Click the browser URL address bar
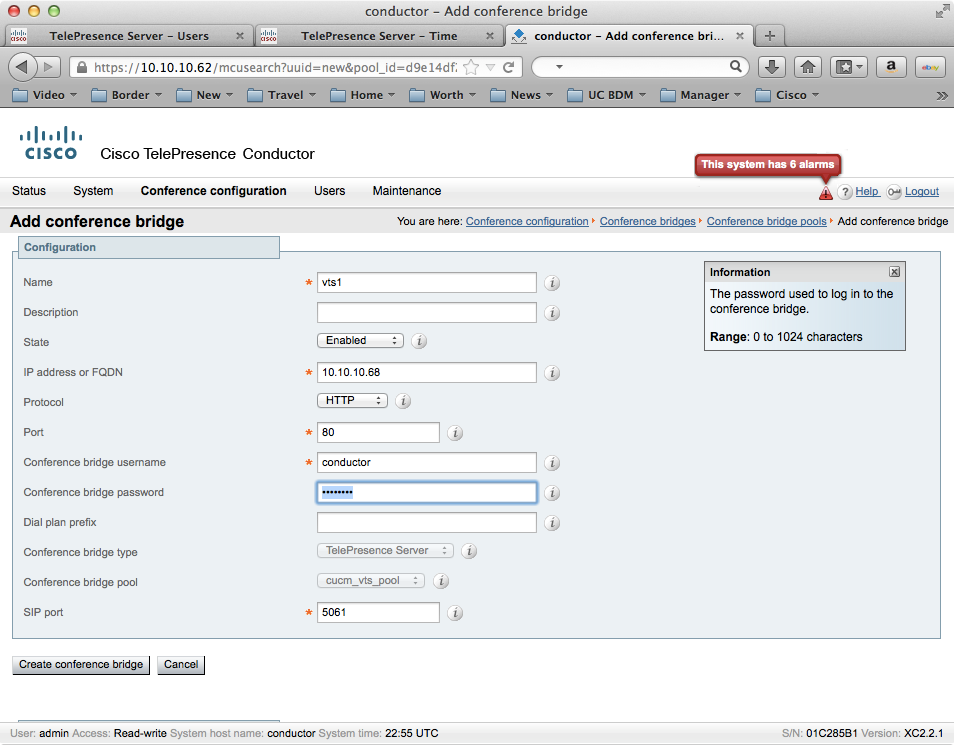This screenshot has width=954, height=745. (x=275, y=67)
